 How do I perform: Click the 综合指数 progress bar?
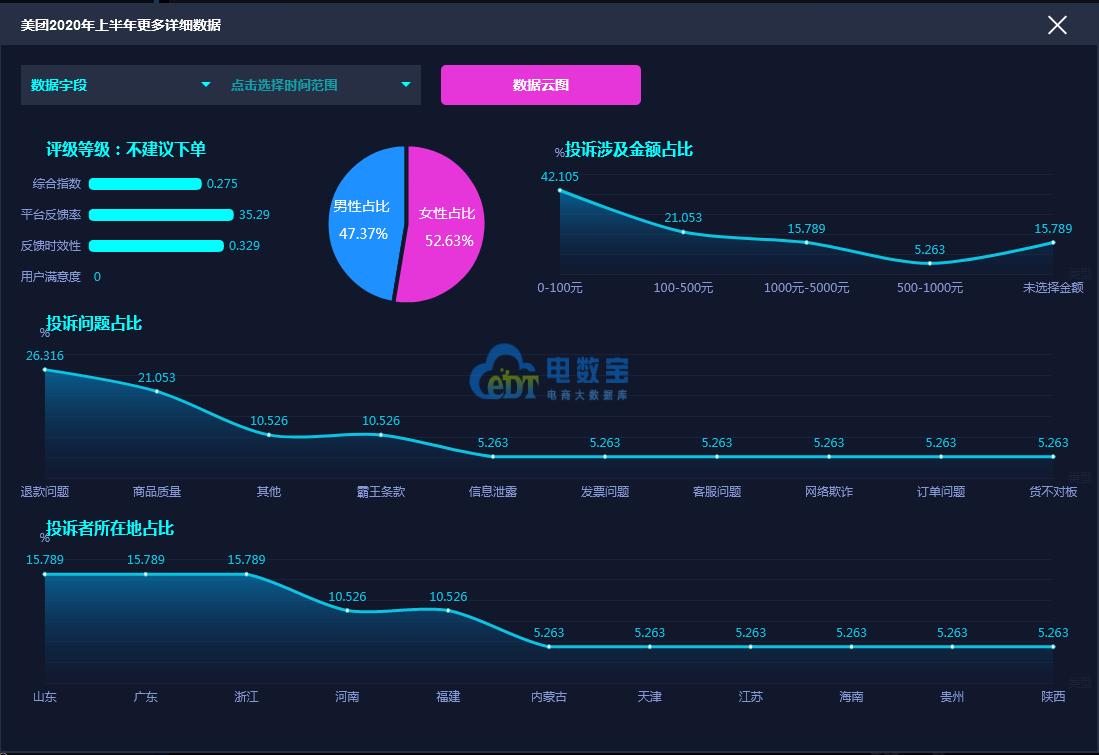[x=144, y=184]
